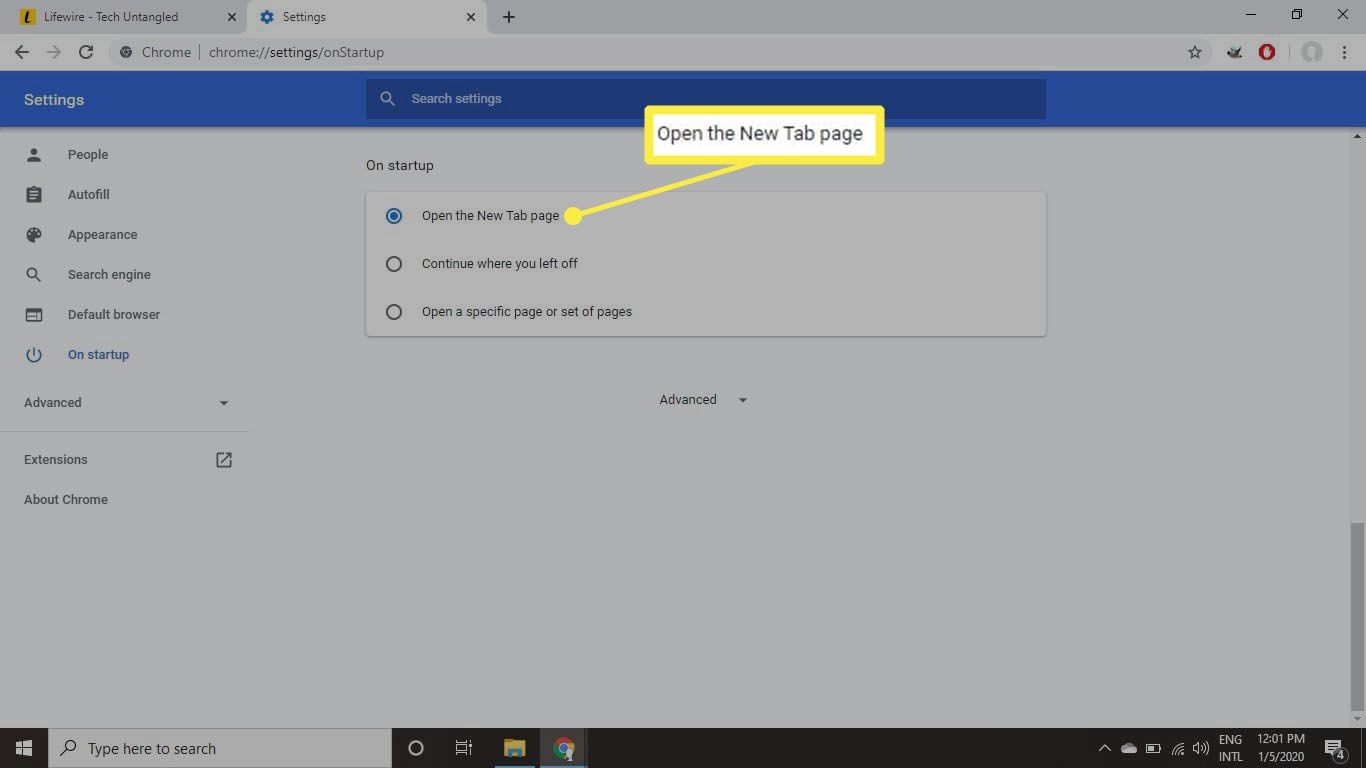The height and width of the screenshot is (768, 1366).
Task: Close the Lifewire tab
Action: tap(232, 17)
